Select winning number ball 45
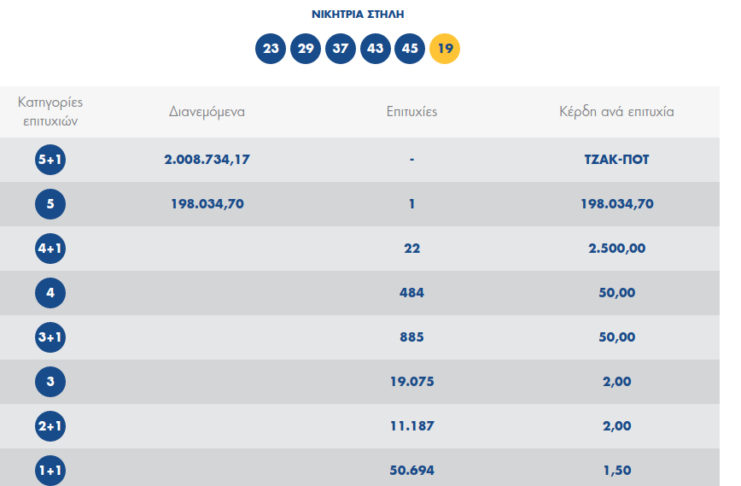This screenshot has height=486, width=741. coord(410,48)
